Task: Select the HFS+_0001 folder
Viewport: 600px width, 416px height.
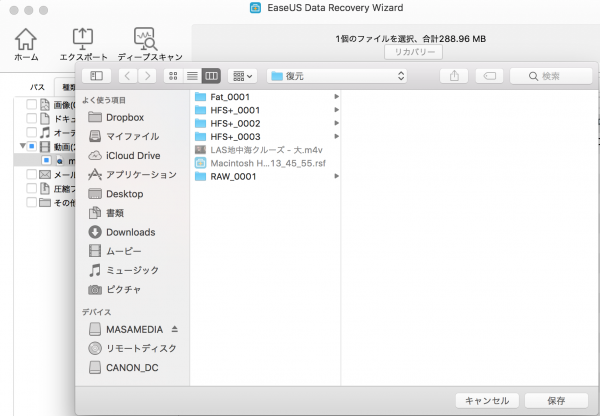Action: 265,110
